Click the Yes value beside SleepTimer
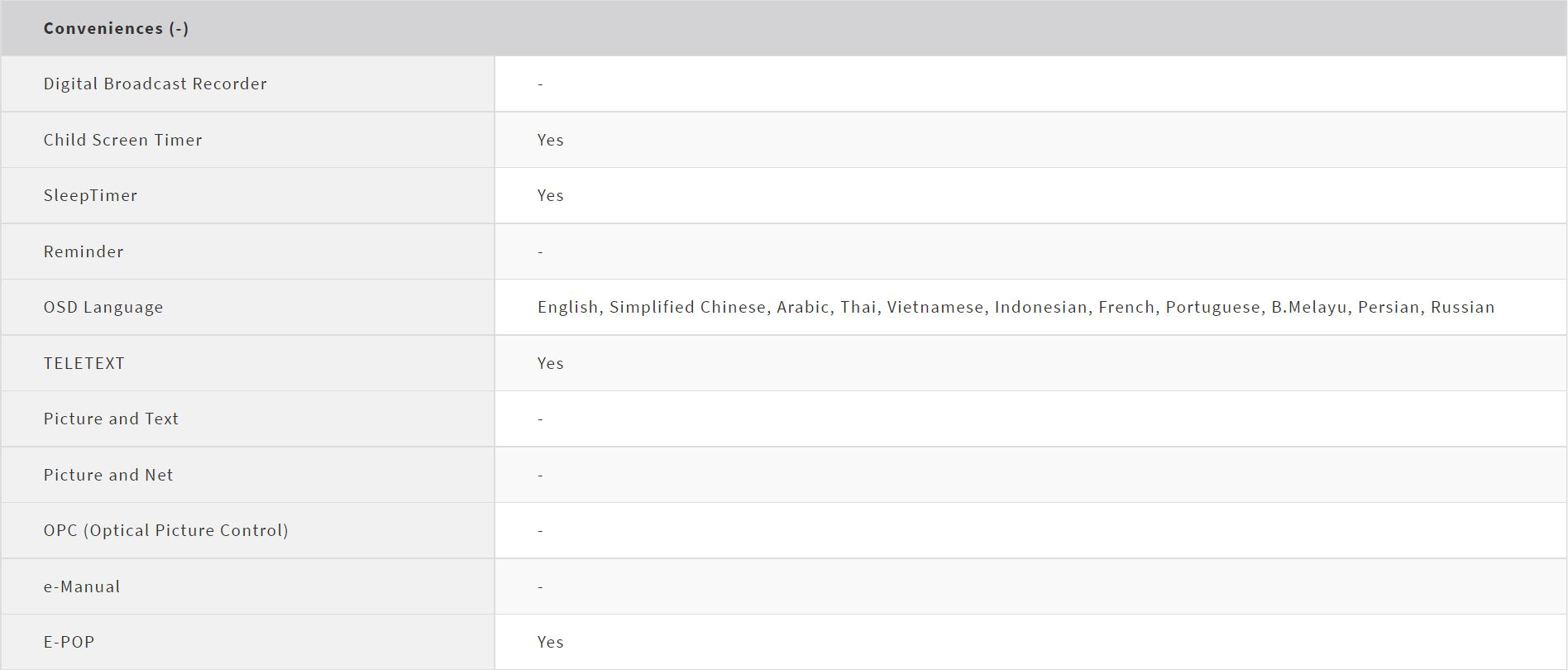 (551, 195)
